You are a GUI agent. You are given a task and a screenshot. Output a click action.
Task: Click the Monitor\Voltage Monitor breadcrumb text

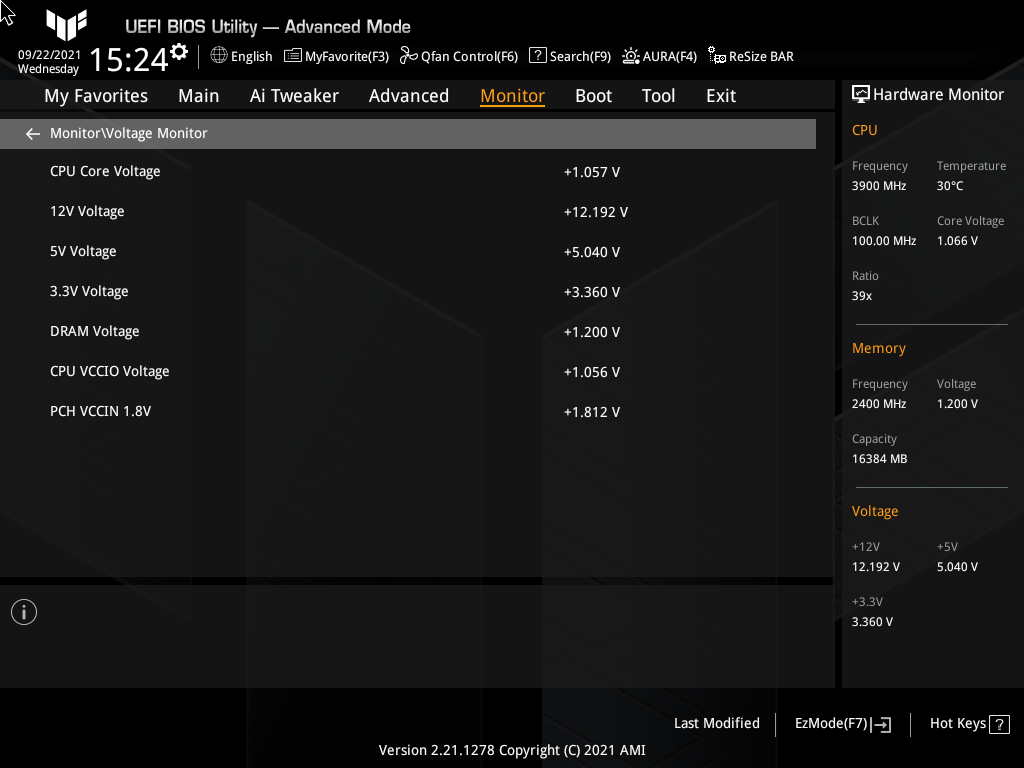[129, 133]
